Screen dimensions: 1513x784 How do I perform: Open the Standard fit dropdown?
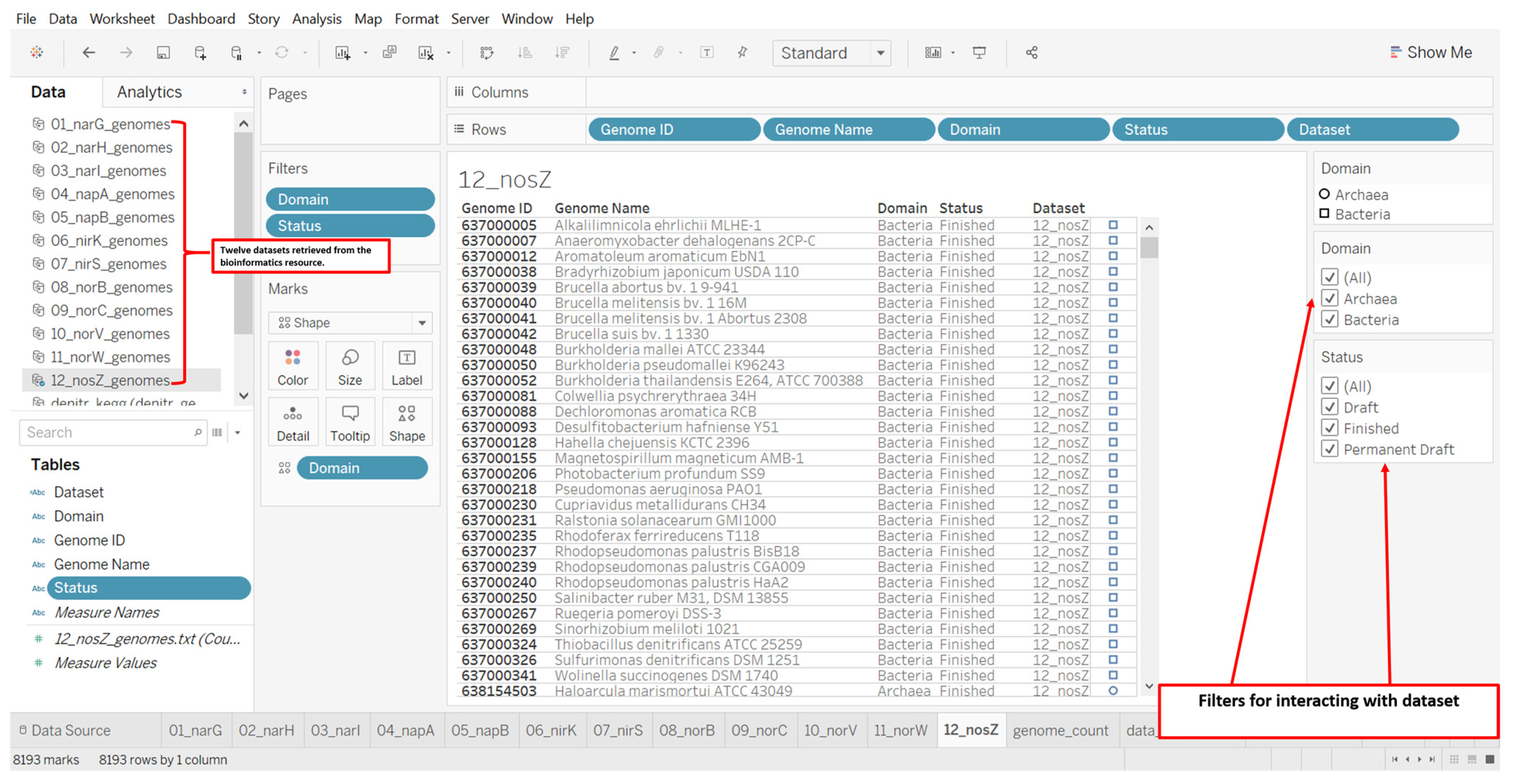880,53
